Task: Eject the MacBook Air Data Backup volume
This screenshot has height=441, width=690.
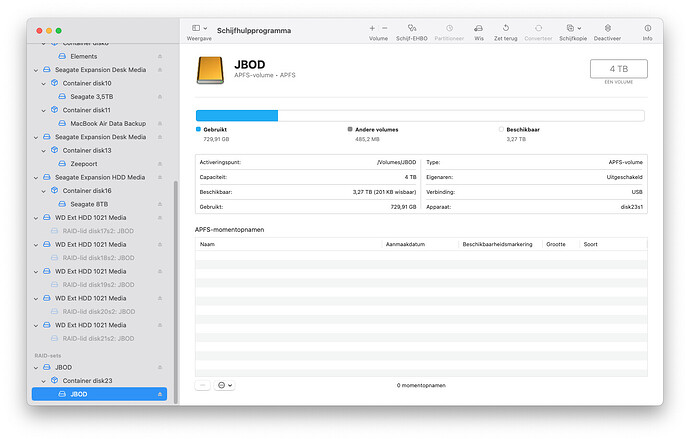Action: (x=160, y=123)
